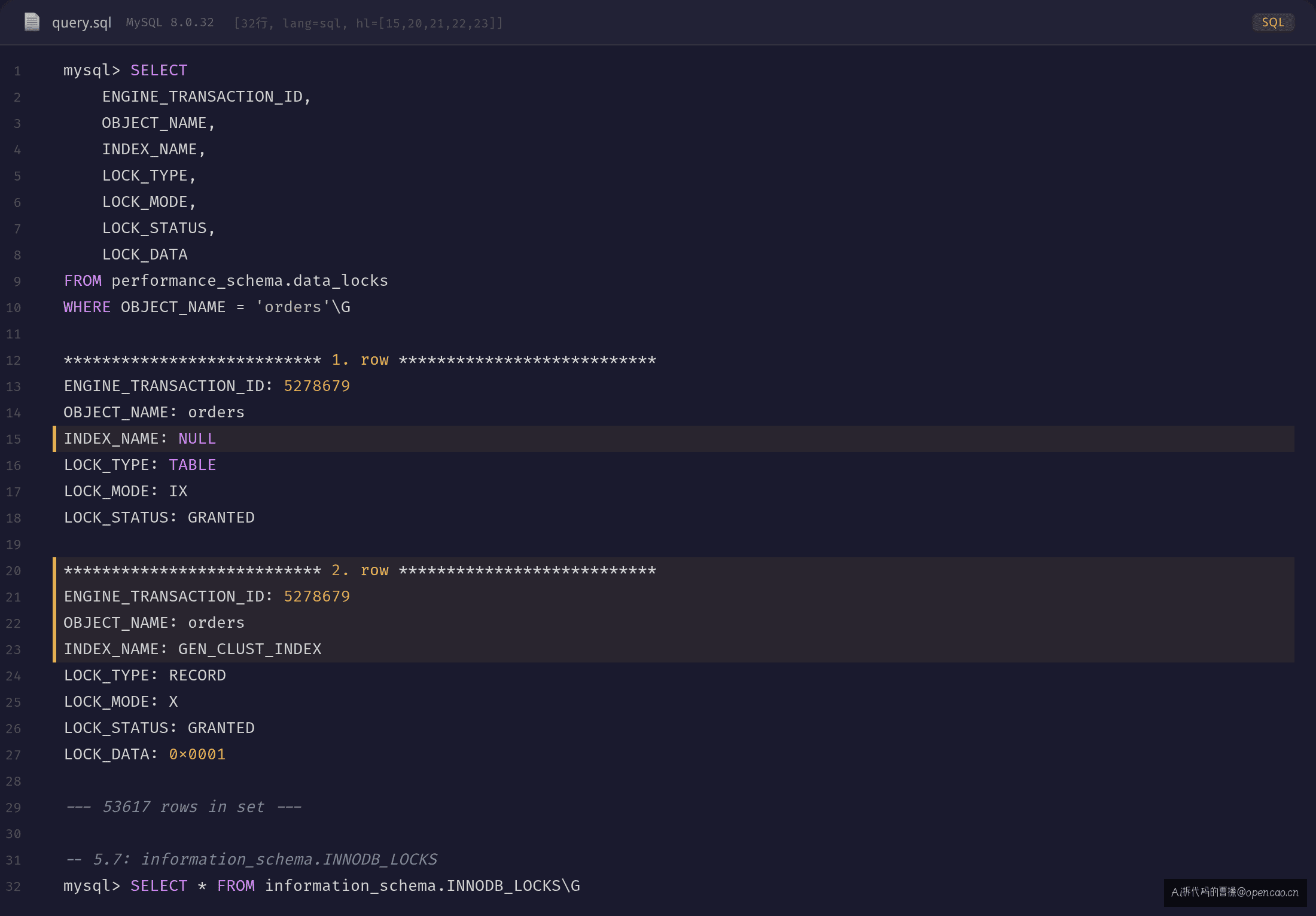The width and height of the screenshot is (1316, 916).
Task: Click line number 1 in gutter
Action: [17, 71]
